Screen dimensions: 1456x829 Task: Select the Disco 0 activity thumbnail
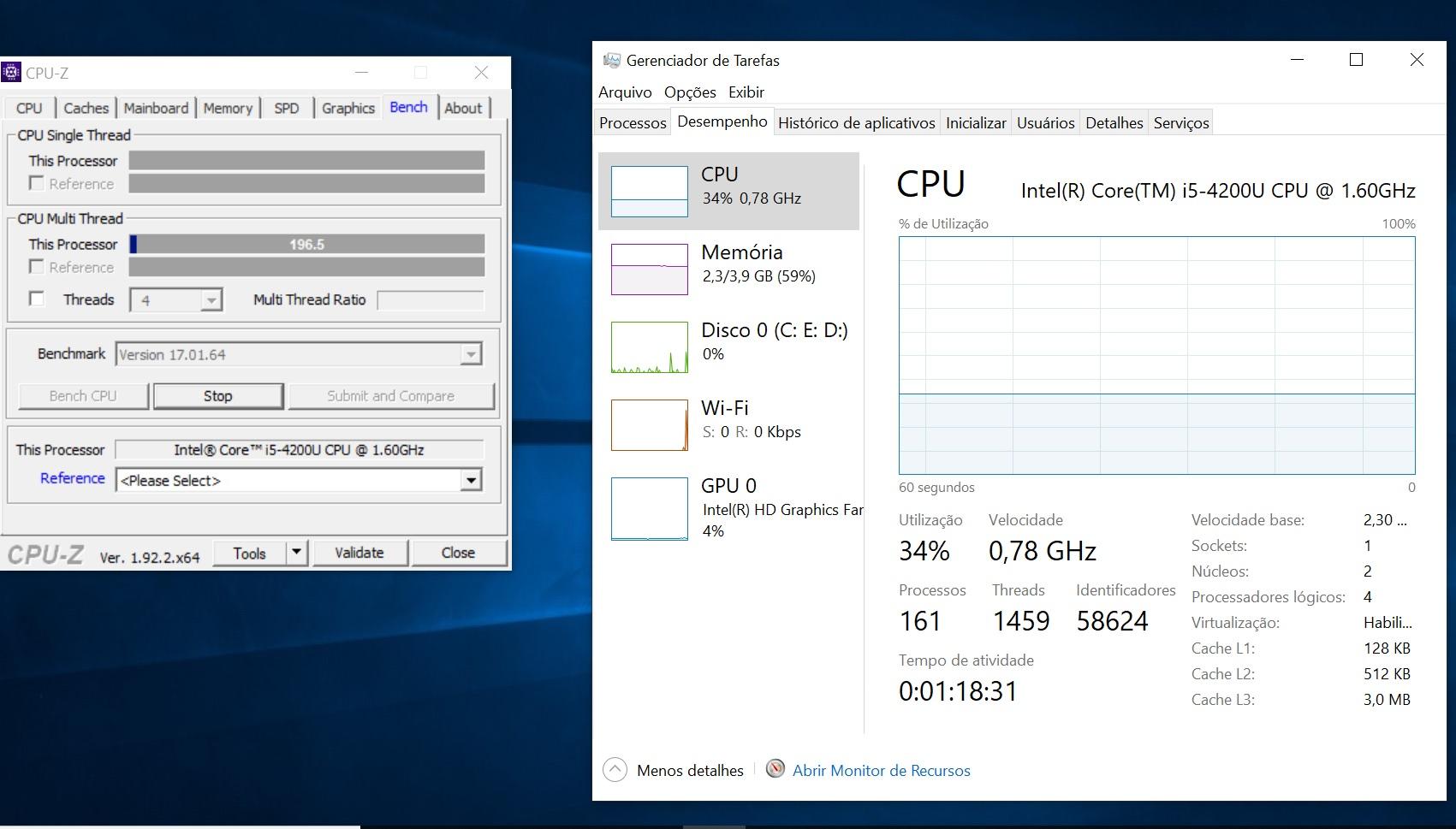click(650, 347)
